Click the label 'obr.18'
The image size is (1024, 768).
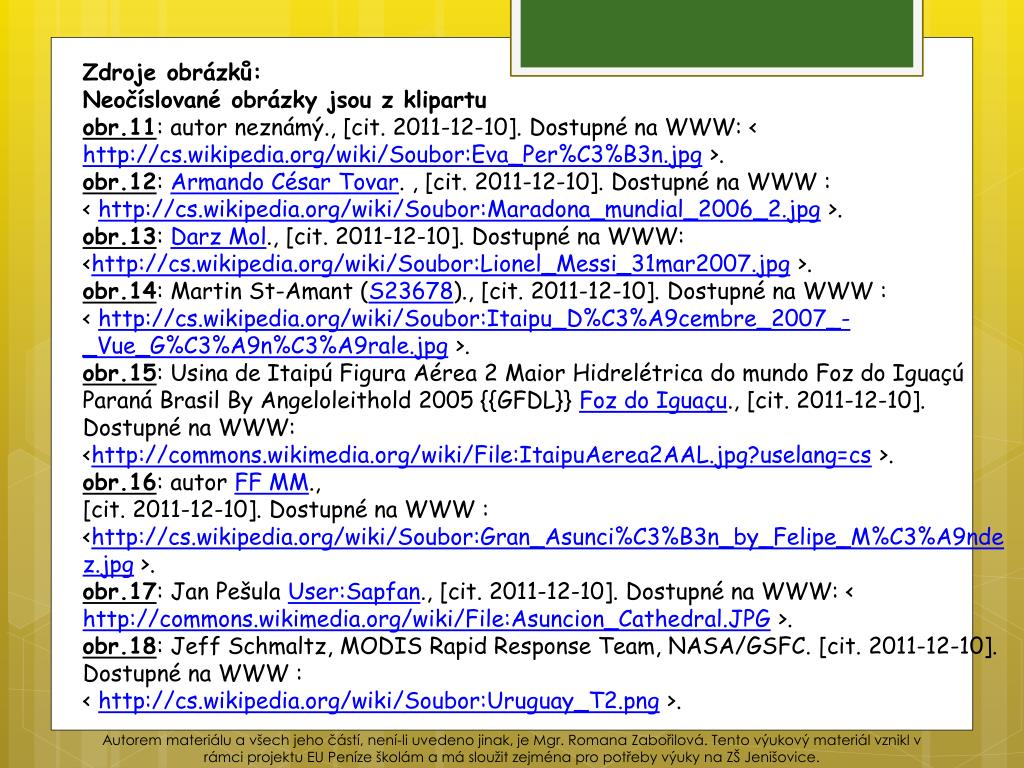[120, 647]
